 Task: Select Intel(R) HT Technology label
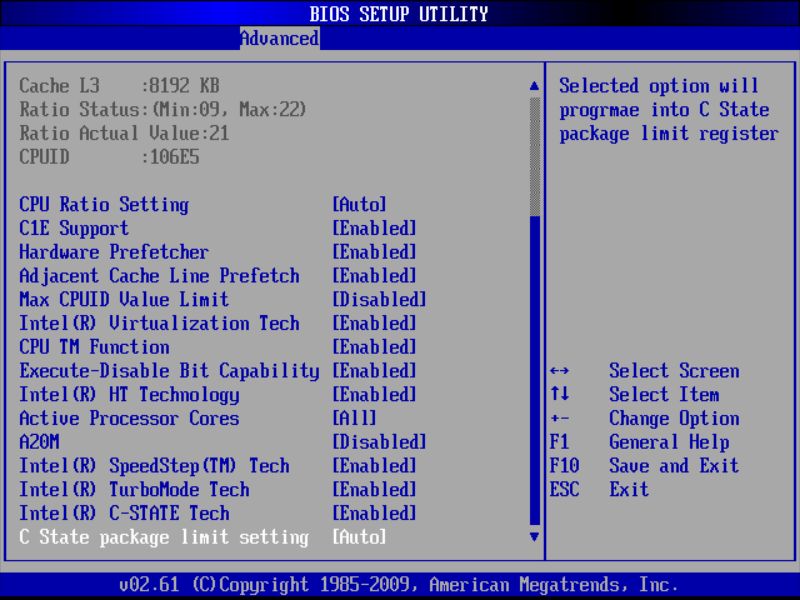pyautogui.click(x=129, y=394)
